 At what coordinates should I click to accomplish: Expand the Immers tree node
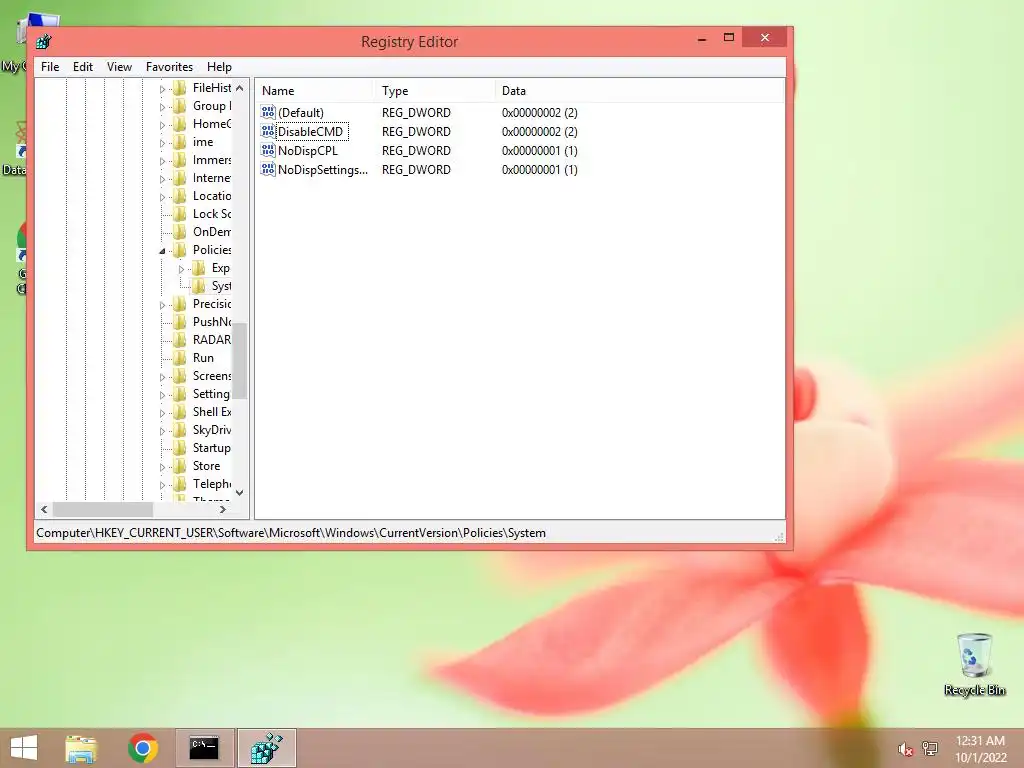coord(162,161)
